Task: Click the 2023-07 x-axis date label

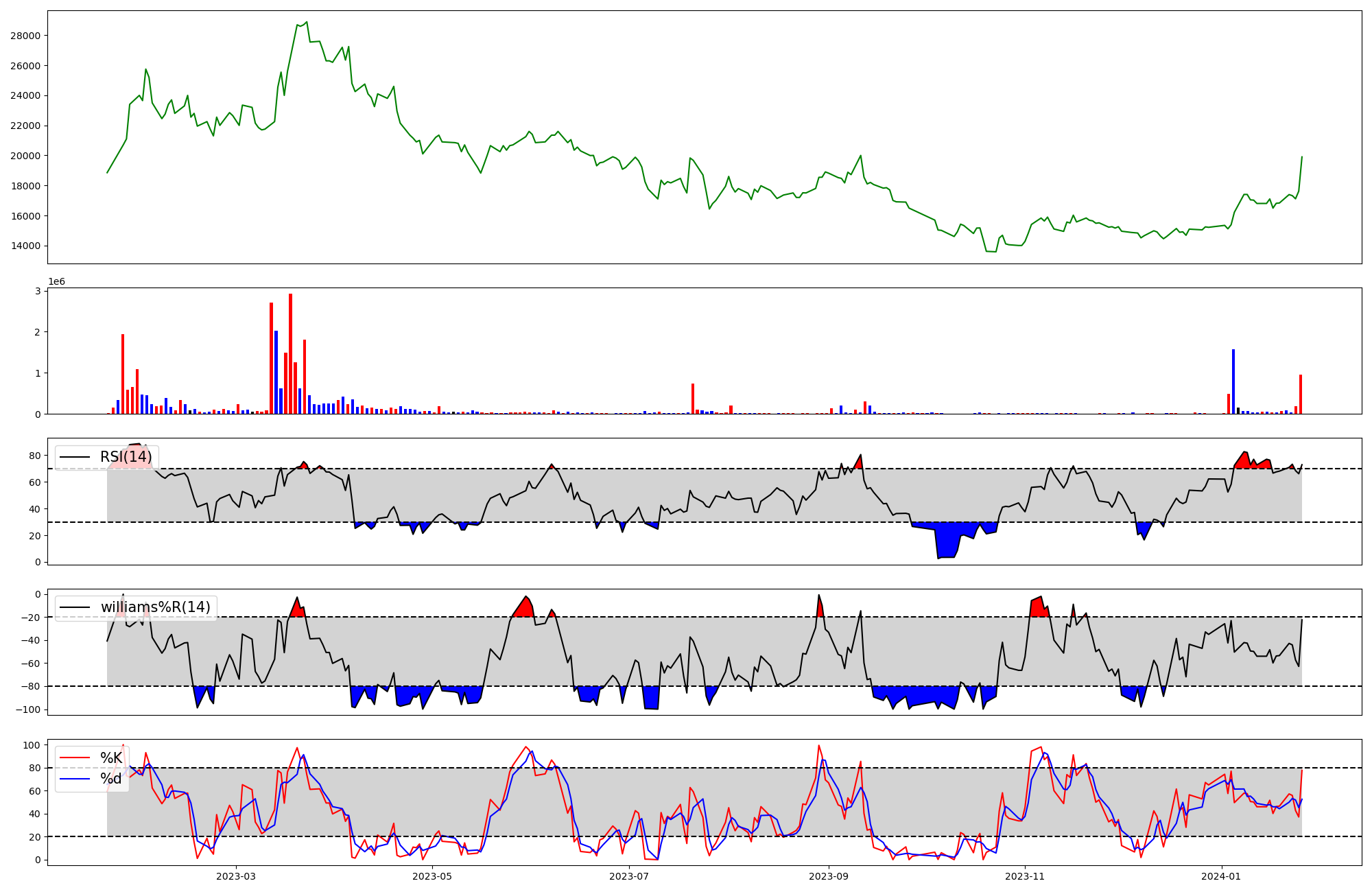Action: coord(629,876)
